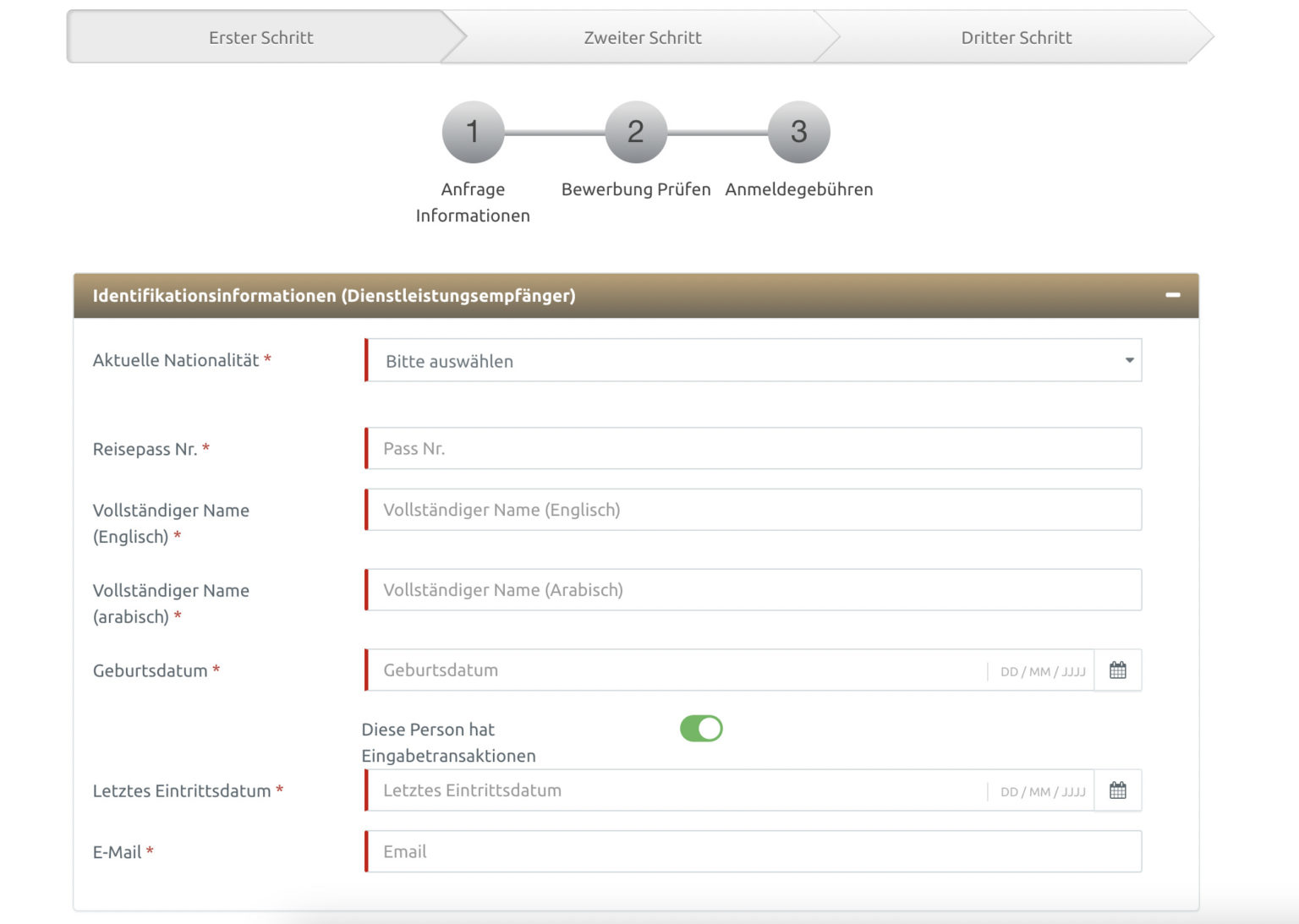Focus the Vollständiger Name (Englisch) field
Viewport: 1299px width, 924px height.
[x=754, y=510]
